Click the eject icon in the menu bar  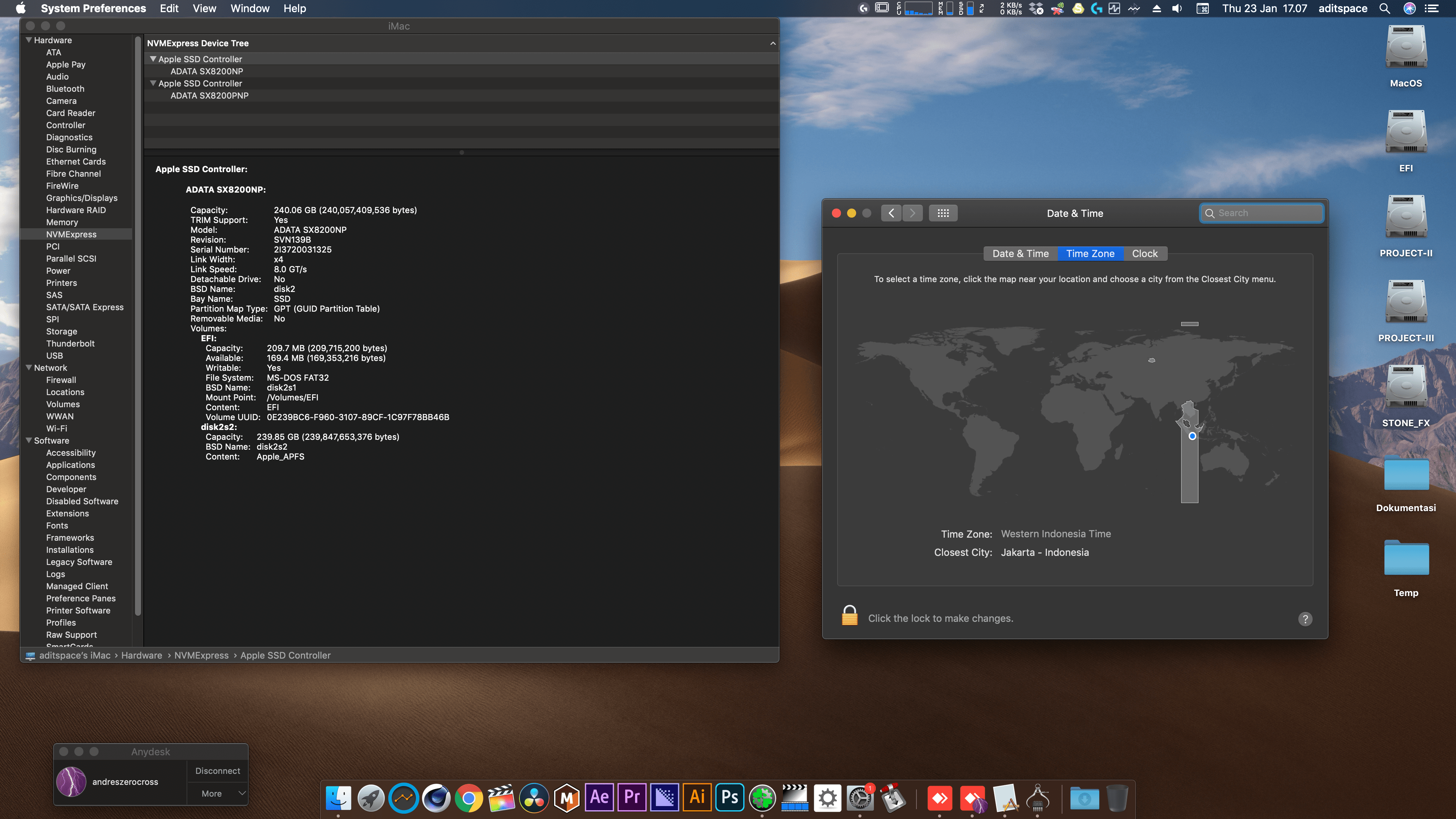(1156, 8)
